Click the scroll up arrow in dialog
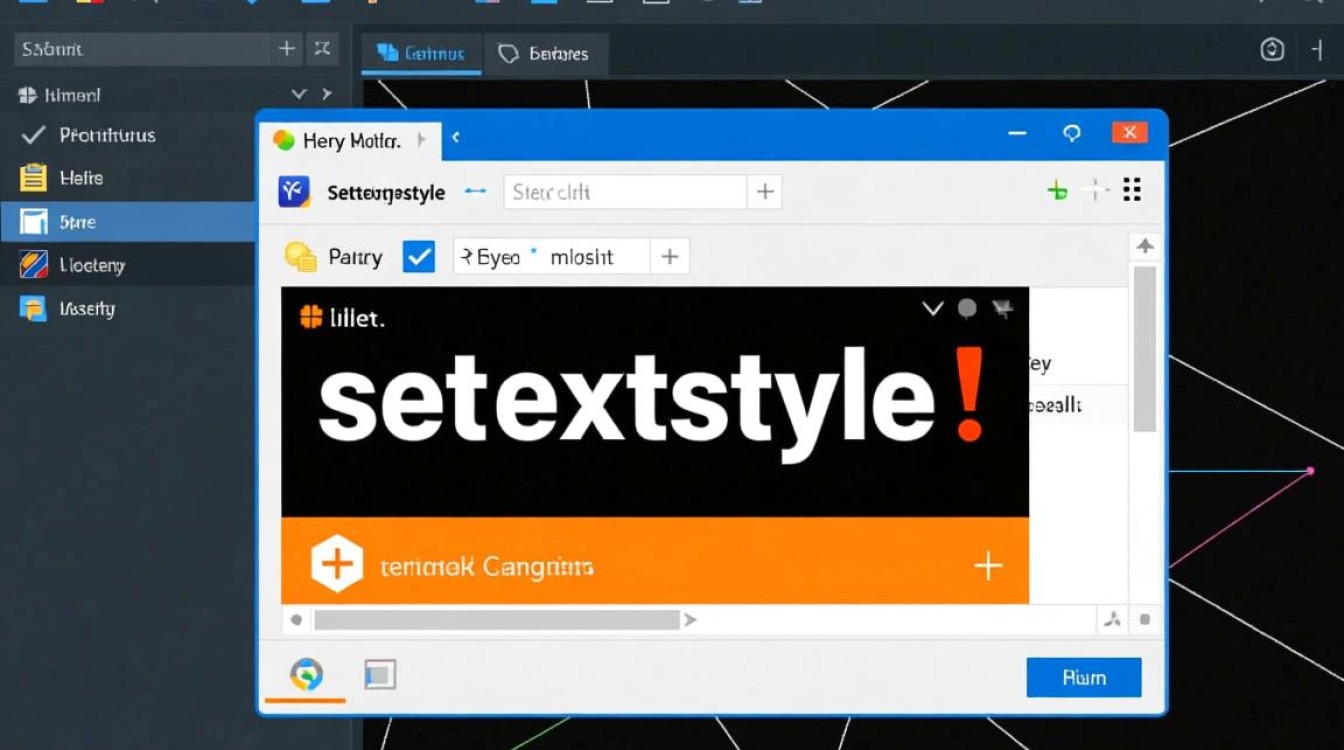The width and height of the screenshot is (1344, 750). [x=1145, y=246]
